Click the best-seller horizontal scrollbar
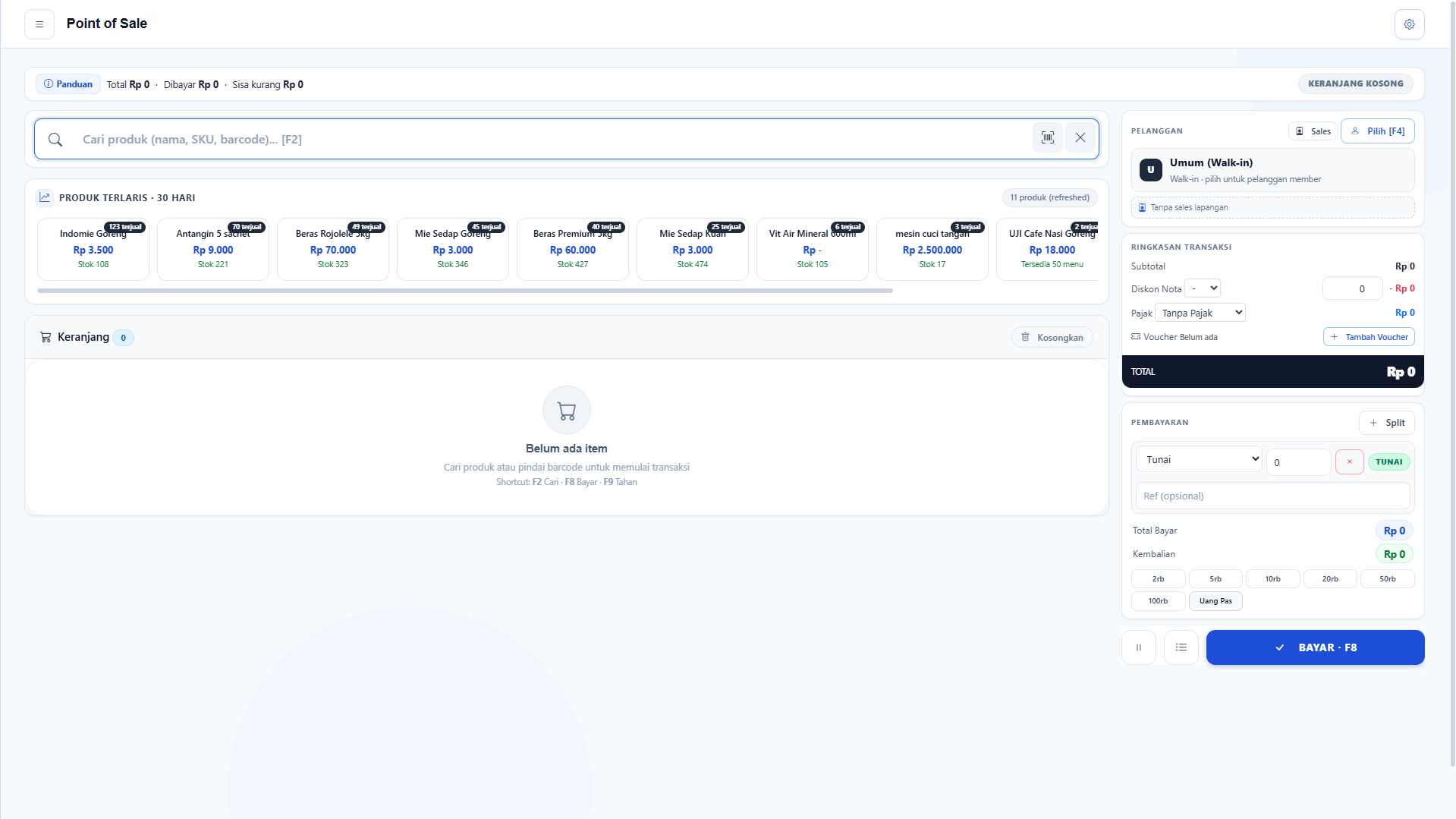Viewport: 1456px width, 819px height. pos(465,291)
